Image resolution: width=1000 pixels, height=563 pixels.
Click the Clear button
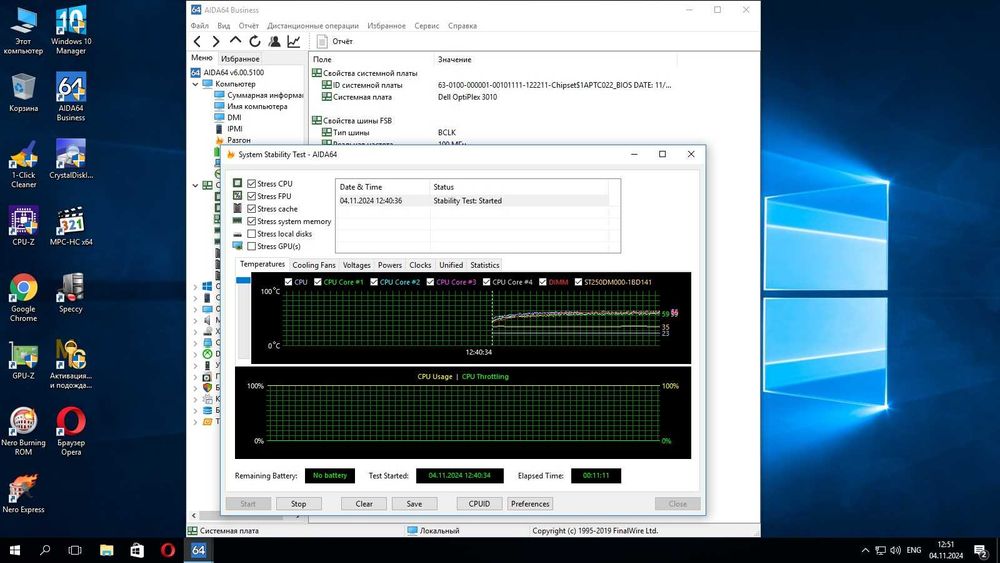tap(364, 504)
